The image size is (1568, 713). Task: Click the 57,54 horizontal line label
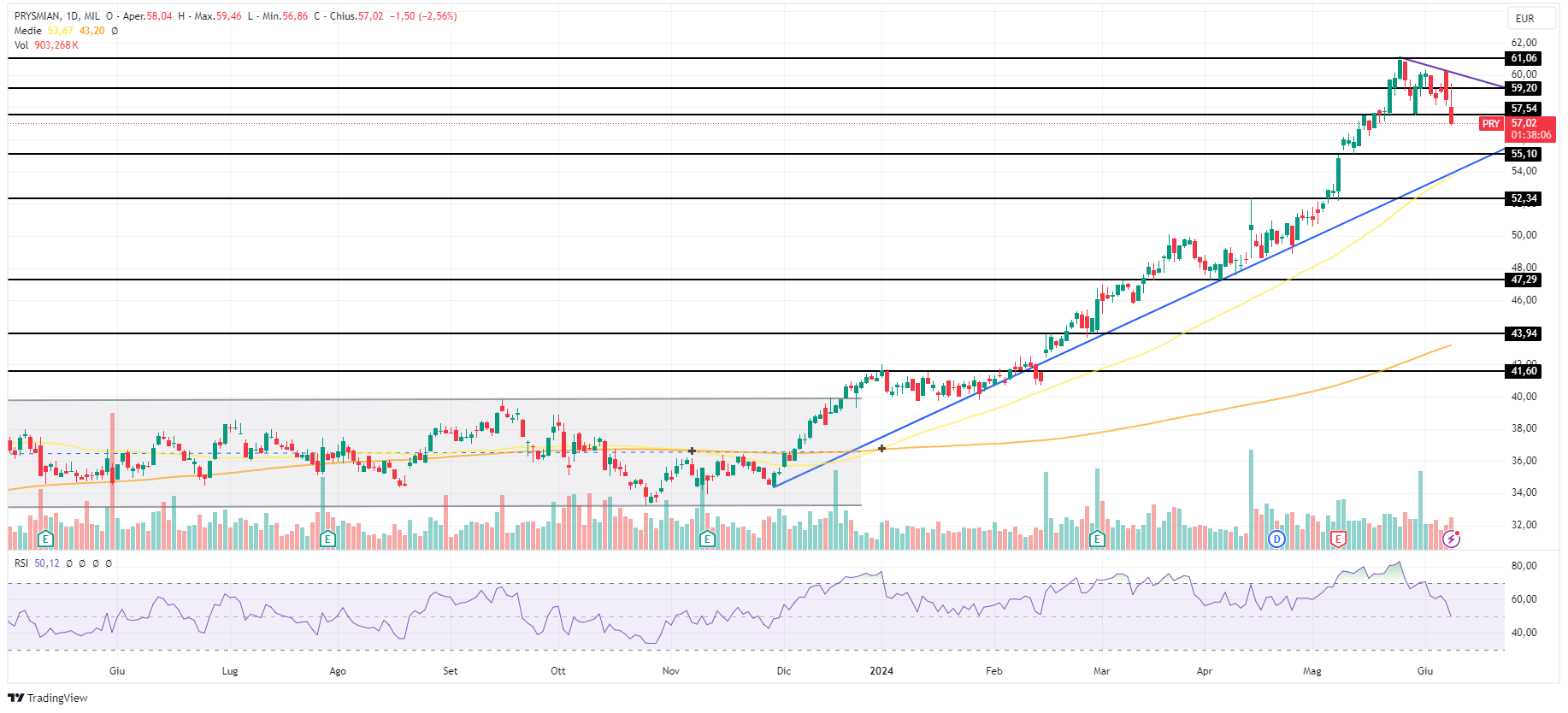point(1524,109)
